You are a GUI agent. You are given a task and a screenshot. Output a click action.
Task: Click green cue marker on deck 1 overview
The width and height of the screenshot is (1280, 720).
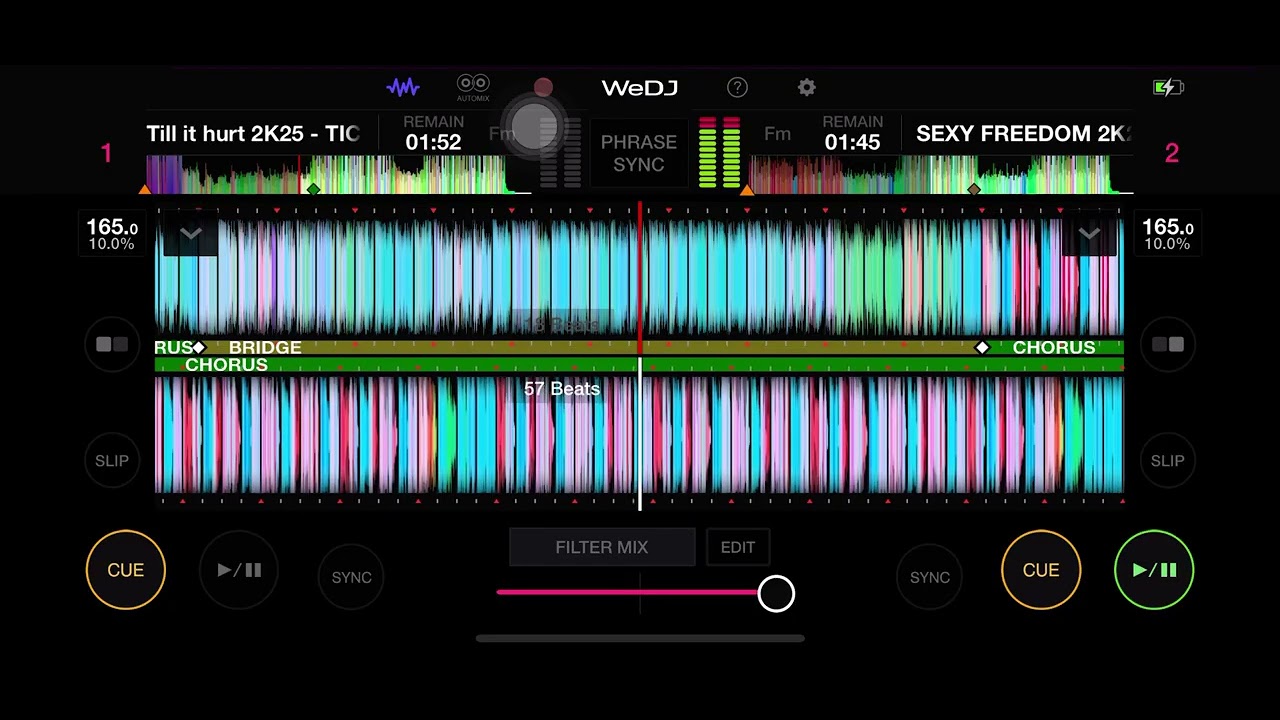(314, 189)
